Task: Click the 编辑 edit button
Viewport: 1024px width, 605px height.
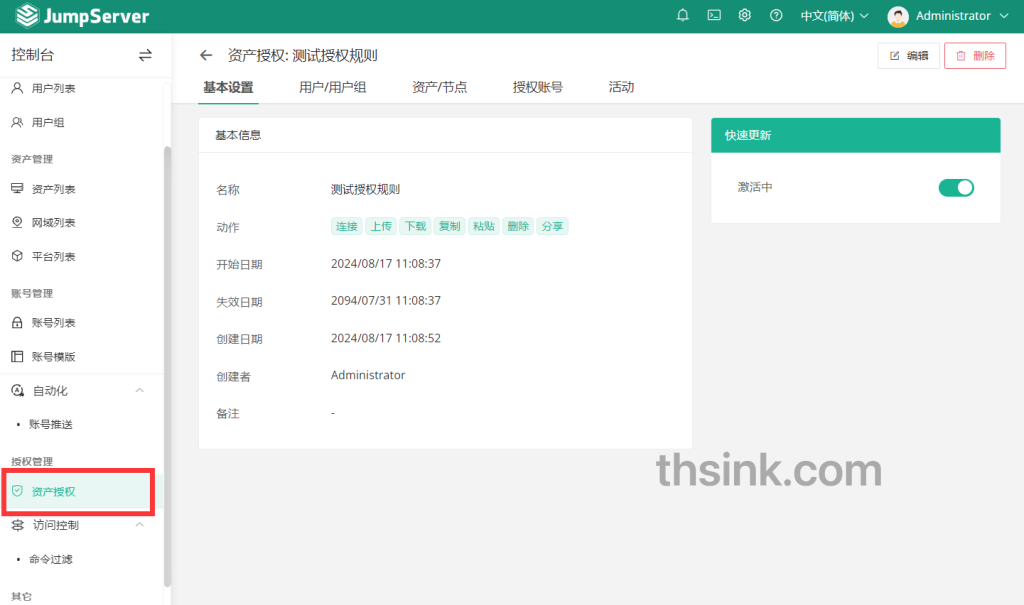Action: pyautogui.click(x=908, y=57)
